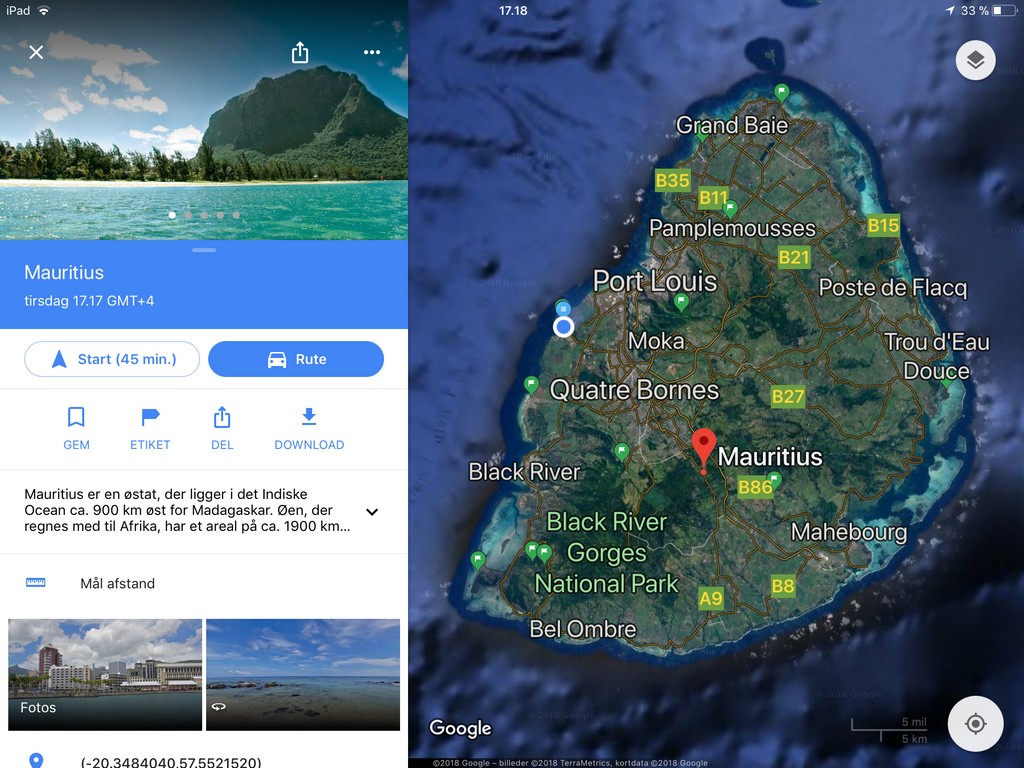The image size is (1024, 768).
Task: Start navigation with Start (45 min.)
Action: pyautogui.click(x=112, y=359)
